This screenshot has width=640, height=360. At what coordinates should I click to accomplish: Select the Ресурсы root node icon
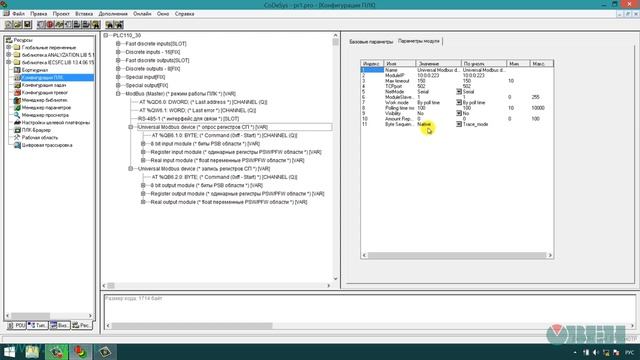[x=9, y=40]
